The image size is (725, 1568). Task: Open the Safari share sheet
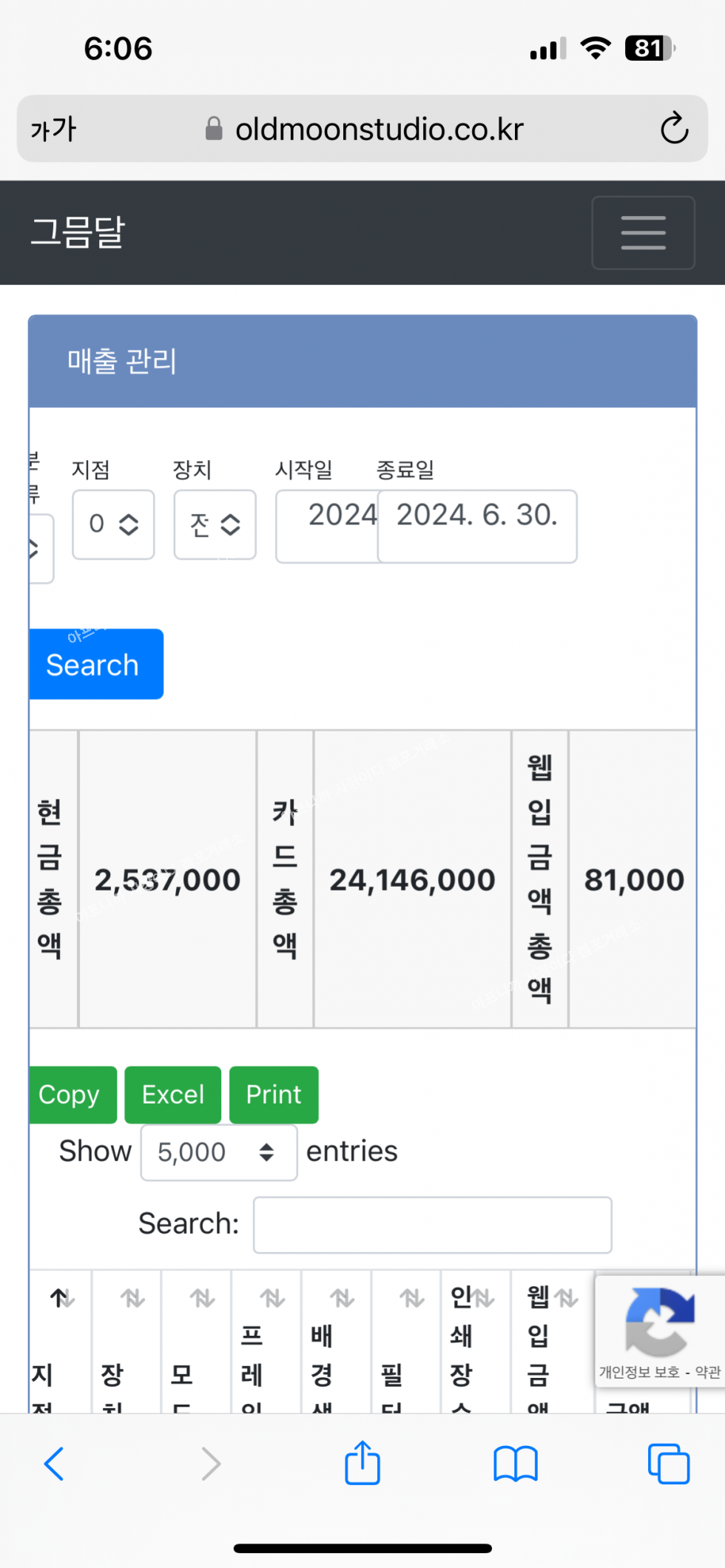click(362, 1463)
